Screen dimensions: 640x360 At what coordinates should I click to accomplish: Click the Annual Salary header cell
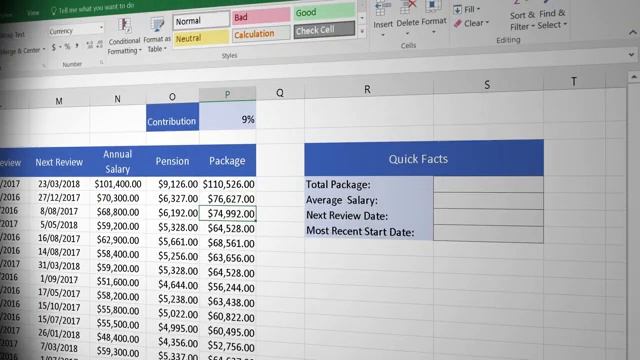point(118,161)
